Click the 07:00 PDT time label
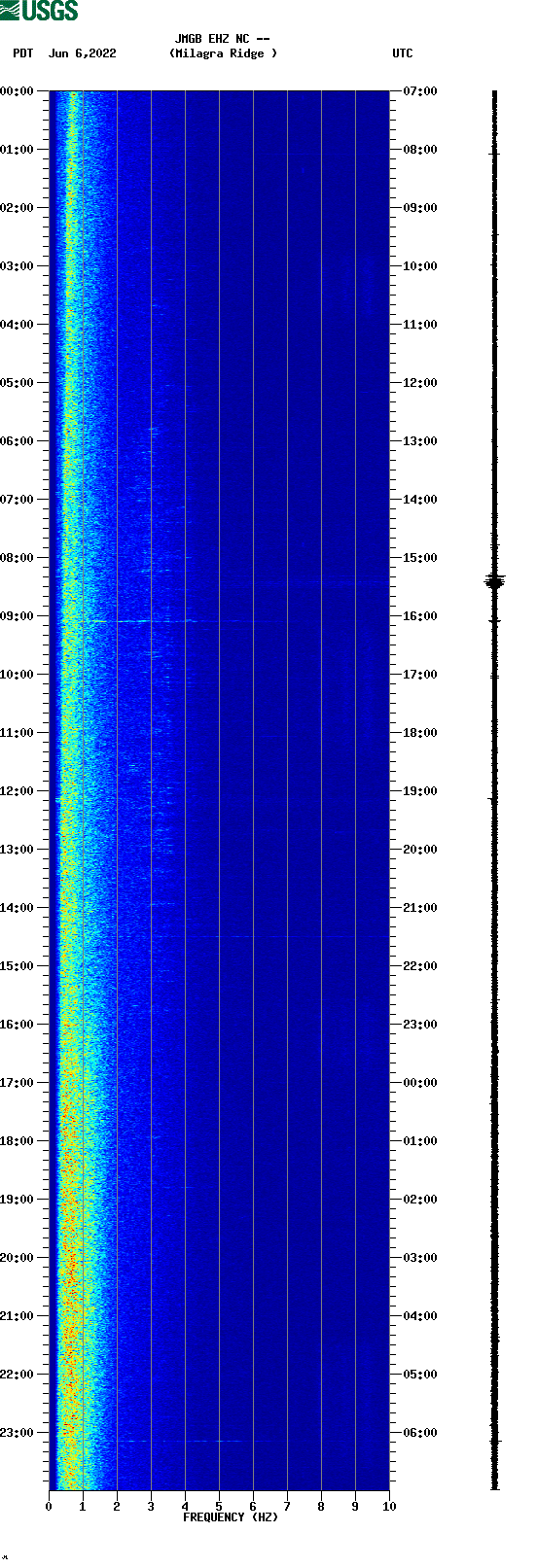The width and height of the screenshot is (537, 1568). 18,500
